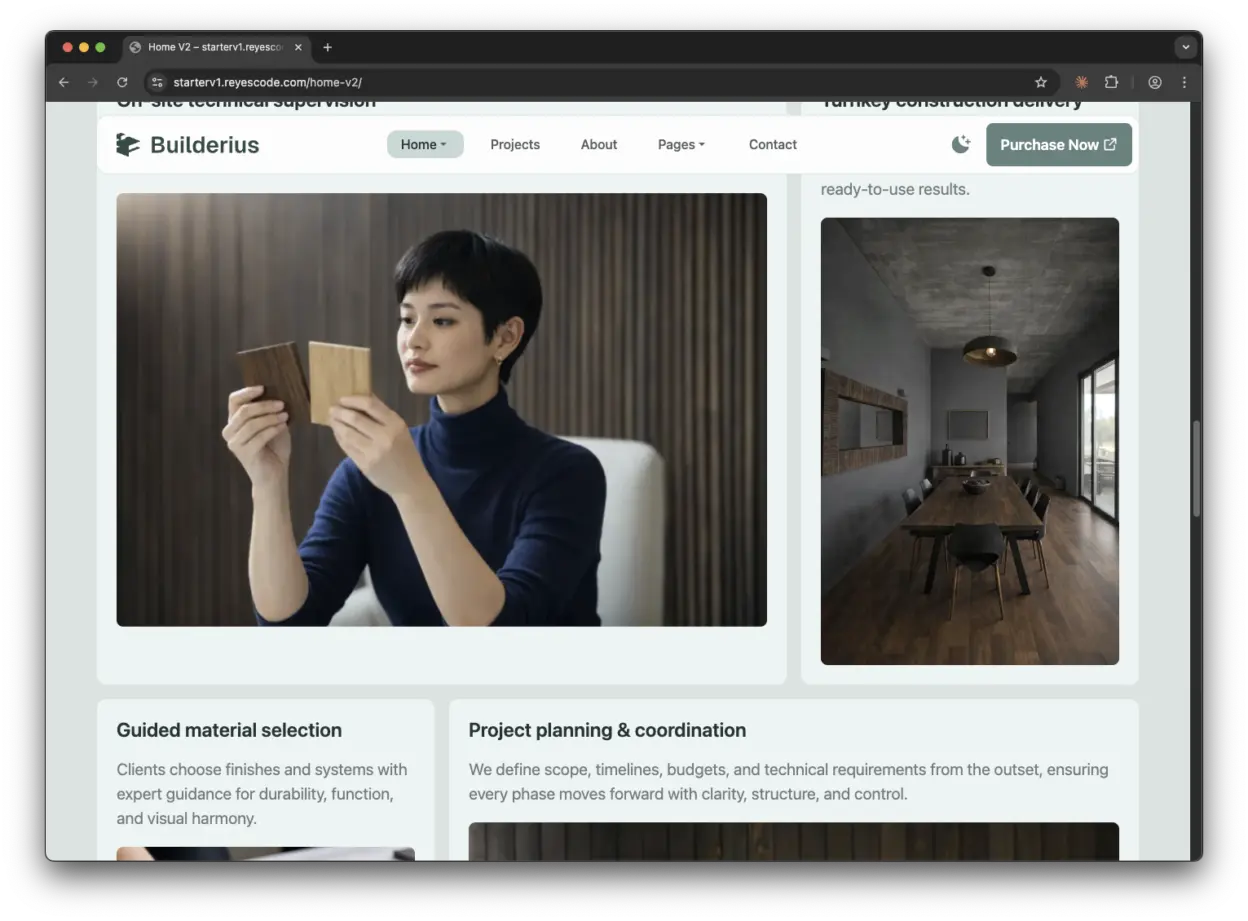This screenshot has height=921, width=1248.
Task: Click the browser back arrow
Action: 64,83
